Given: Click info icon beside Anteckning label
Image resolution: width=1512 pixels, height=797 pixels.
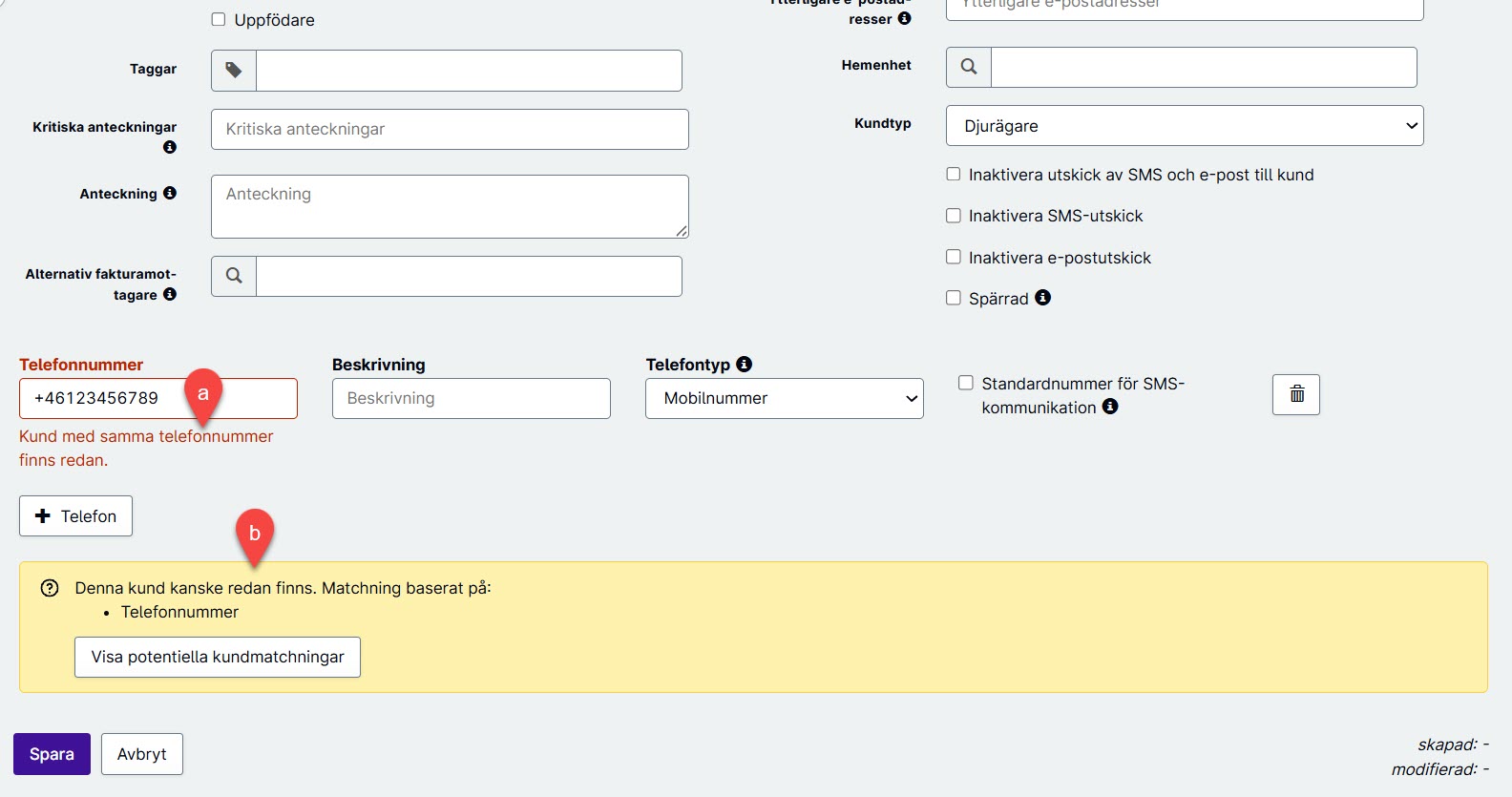Looking at the screenshot, I should pos(170,193).
